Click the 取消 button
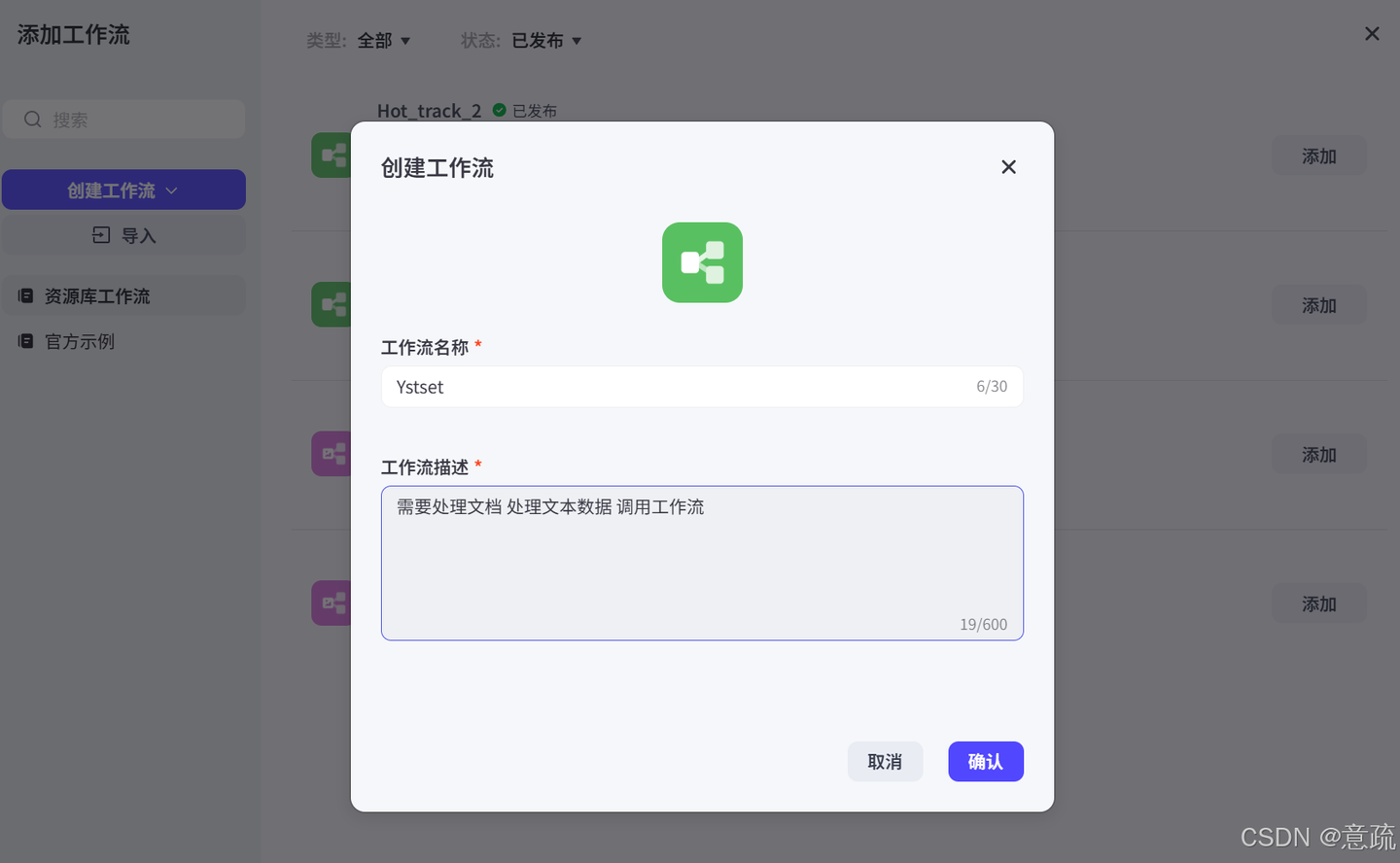This screenshot has width=1400, height=863. point(885,762)
